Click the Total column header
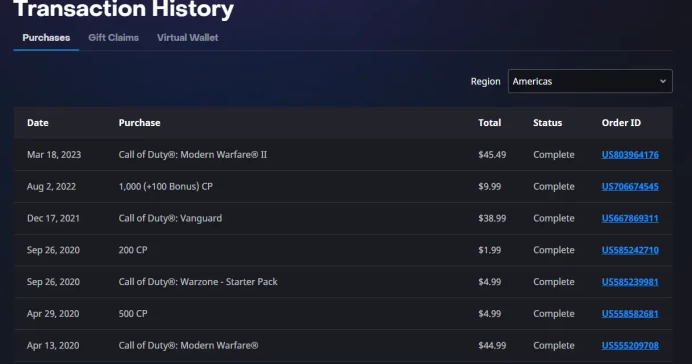This screenshot has height=364, width=692. (x=489, y=123)
